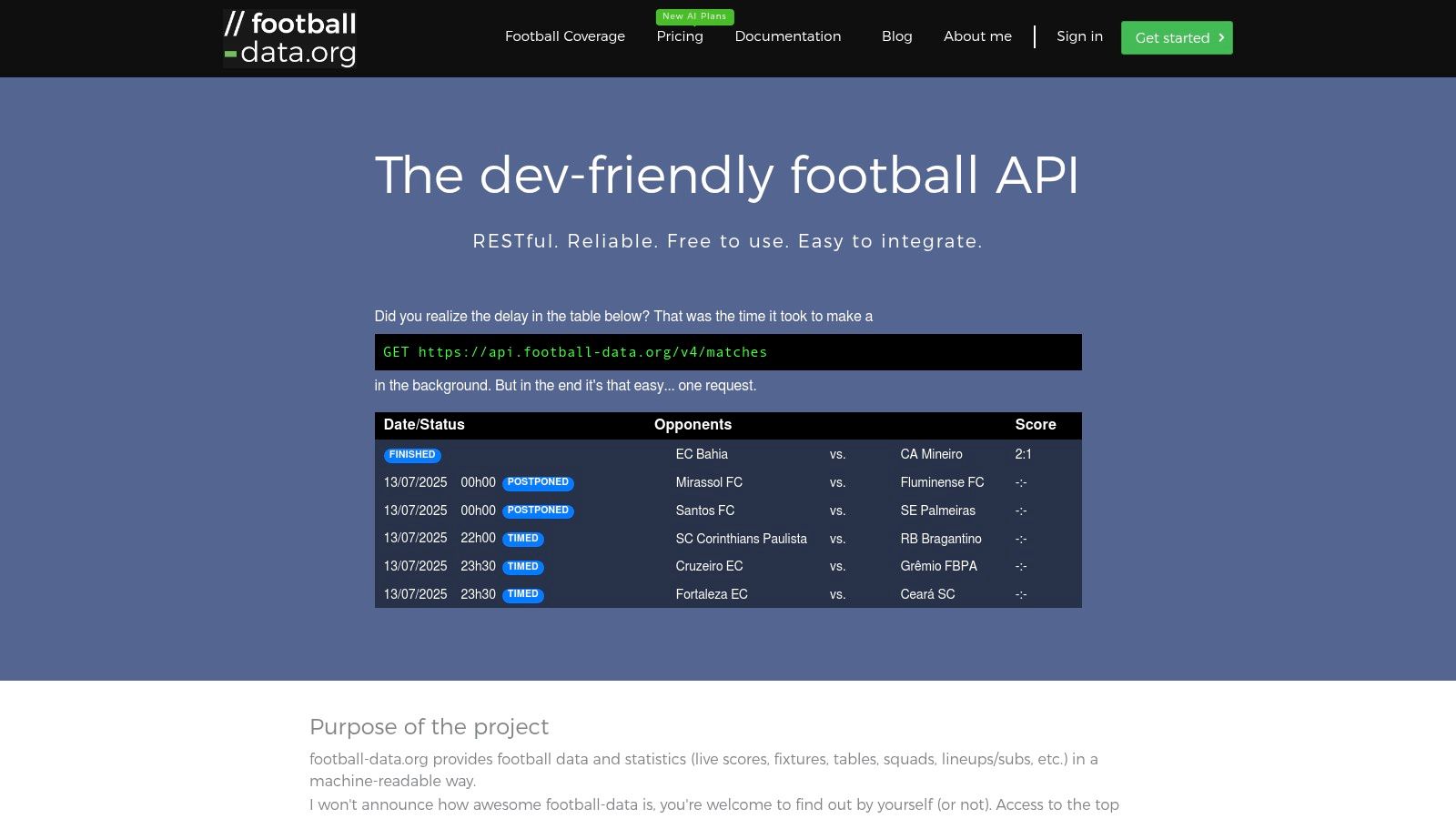The height and width of the screenshot is (819, 1456).
Task: Click the 23h30 time in the Cruzeiro EC row
Action: tap(478, 566)
